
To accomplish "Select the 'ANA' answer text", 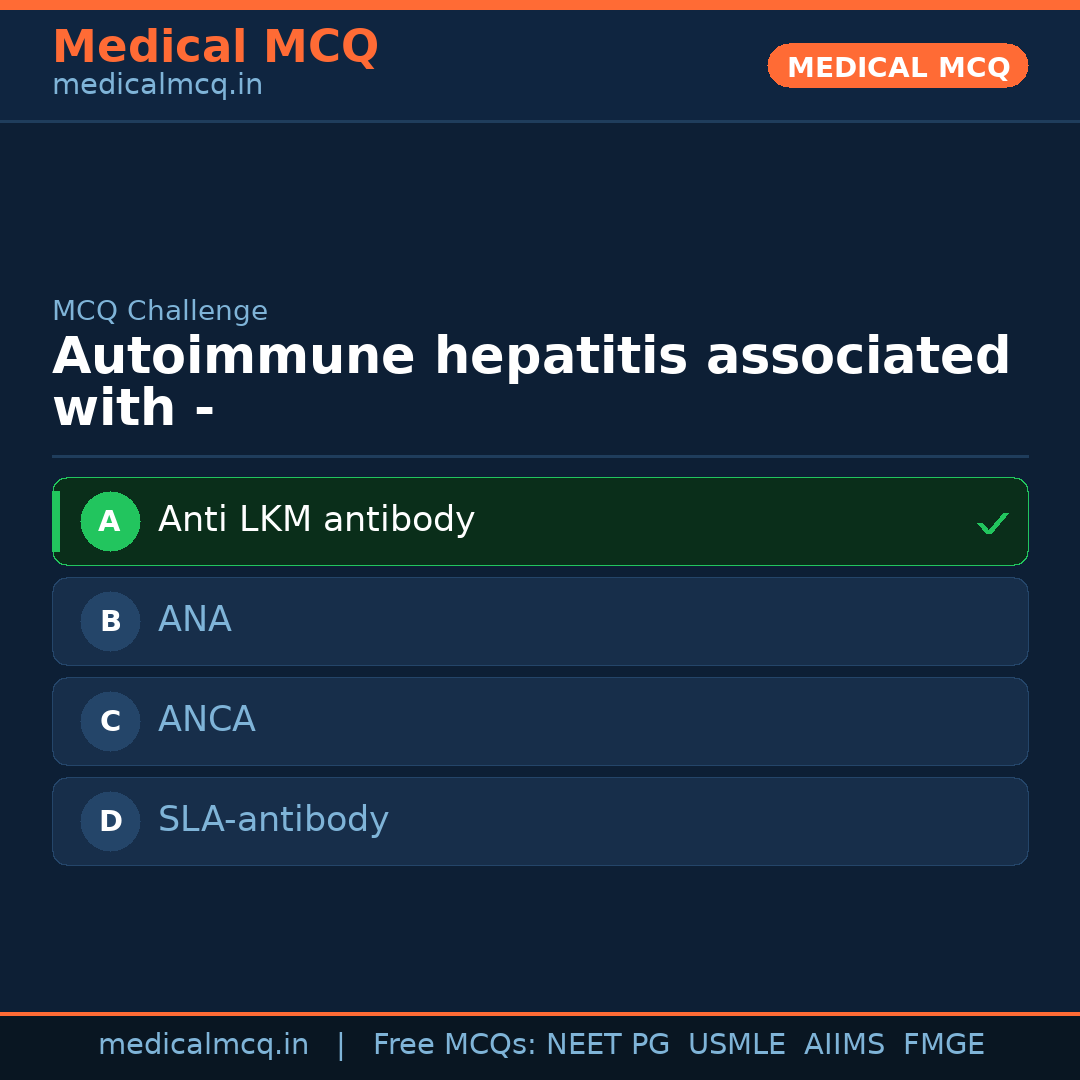I will click(195, 620).
